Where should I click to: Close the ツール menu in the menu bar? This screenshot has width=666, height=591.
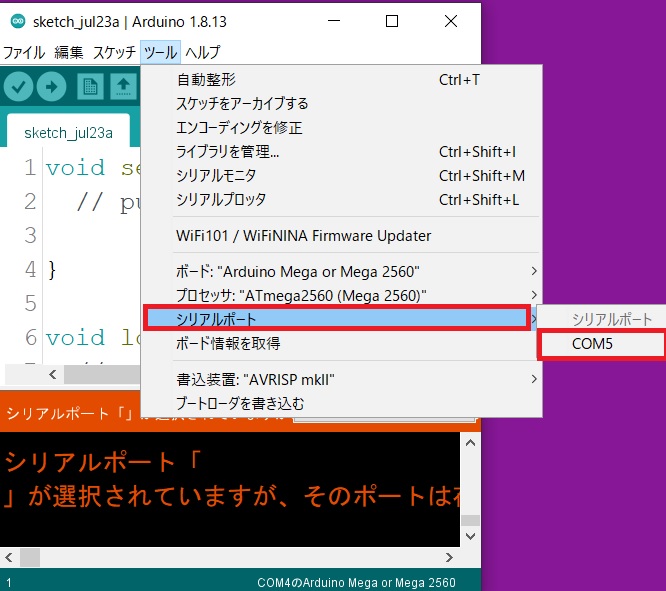(161, 53)
